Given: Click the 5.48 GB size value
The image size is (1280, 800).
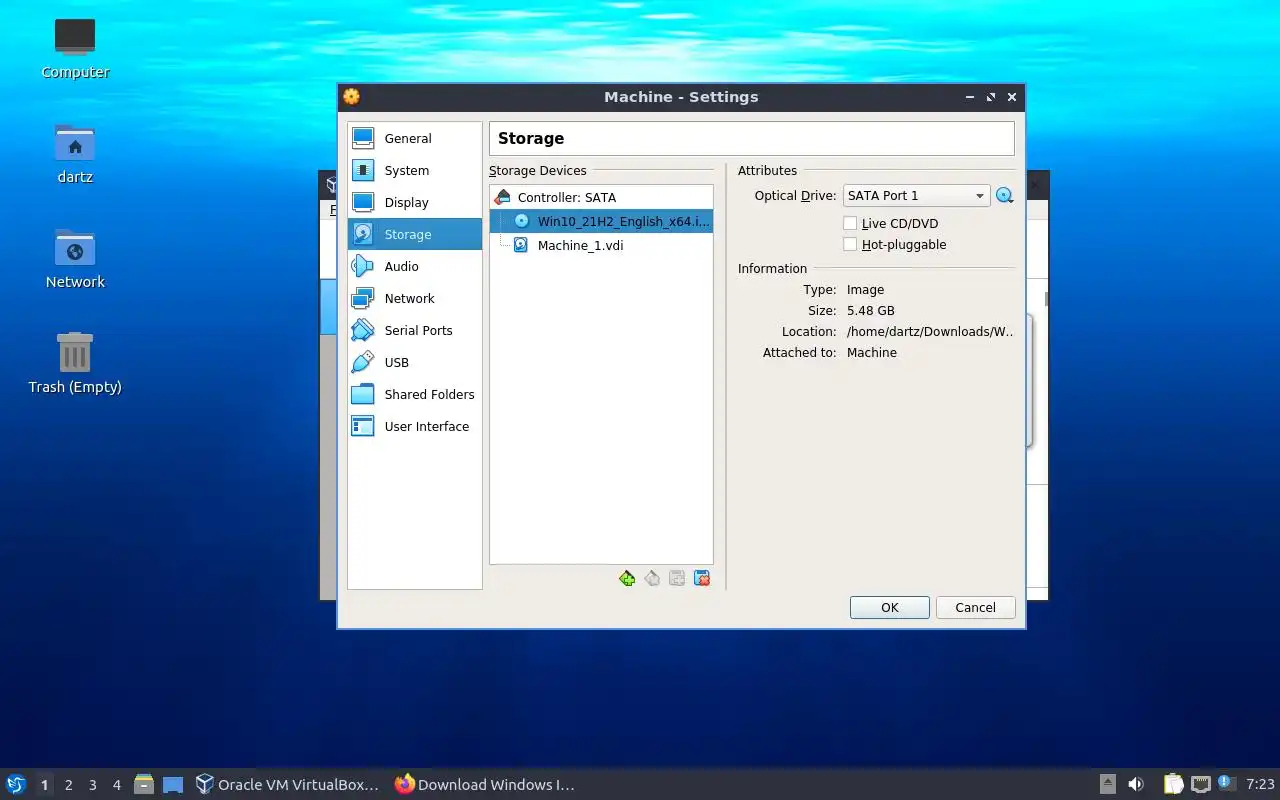Looking at the screenshot, I should [870, 311].
